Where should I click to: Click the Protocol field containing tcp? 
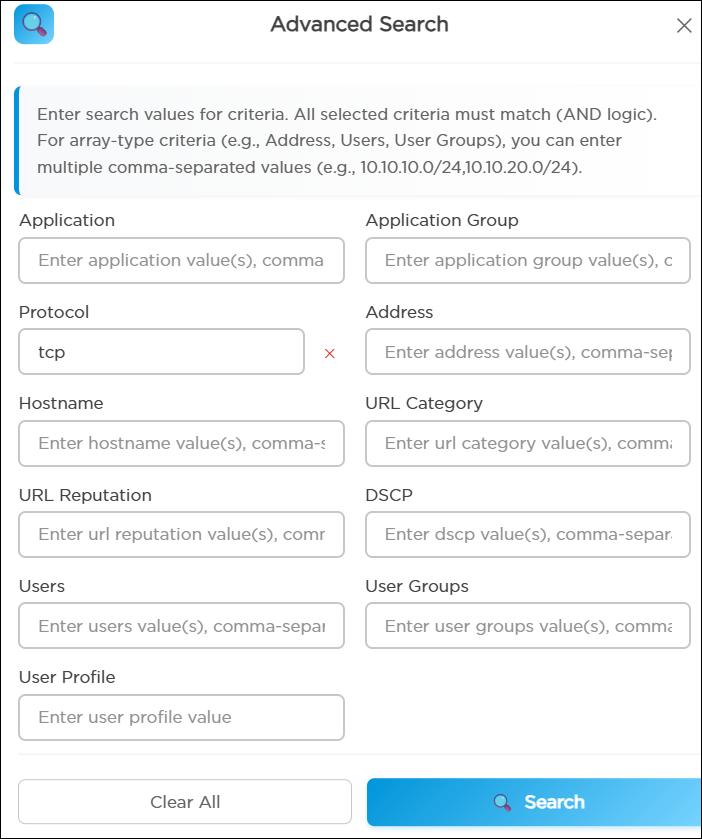click(x=161, y=352)
